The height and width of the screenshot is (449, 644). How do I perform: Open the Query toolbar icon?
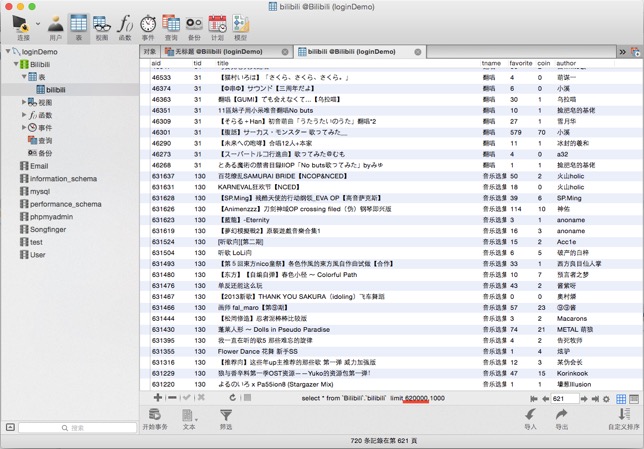[x=171, y=27]
